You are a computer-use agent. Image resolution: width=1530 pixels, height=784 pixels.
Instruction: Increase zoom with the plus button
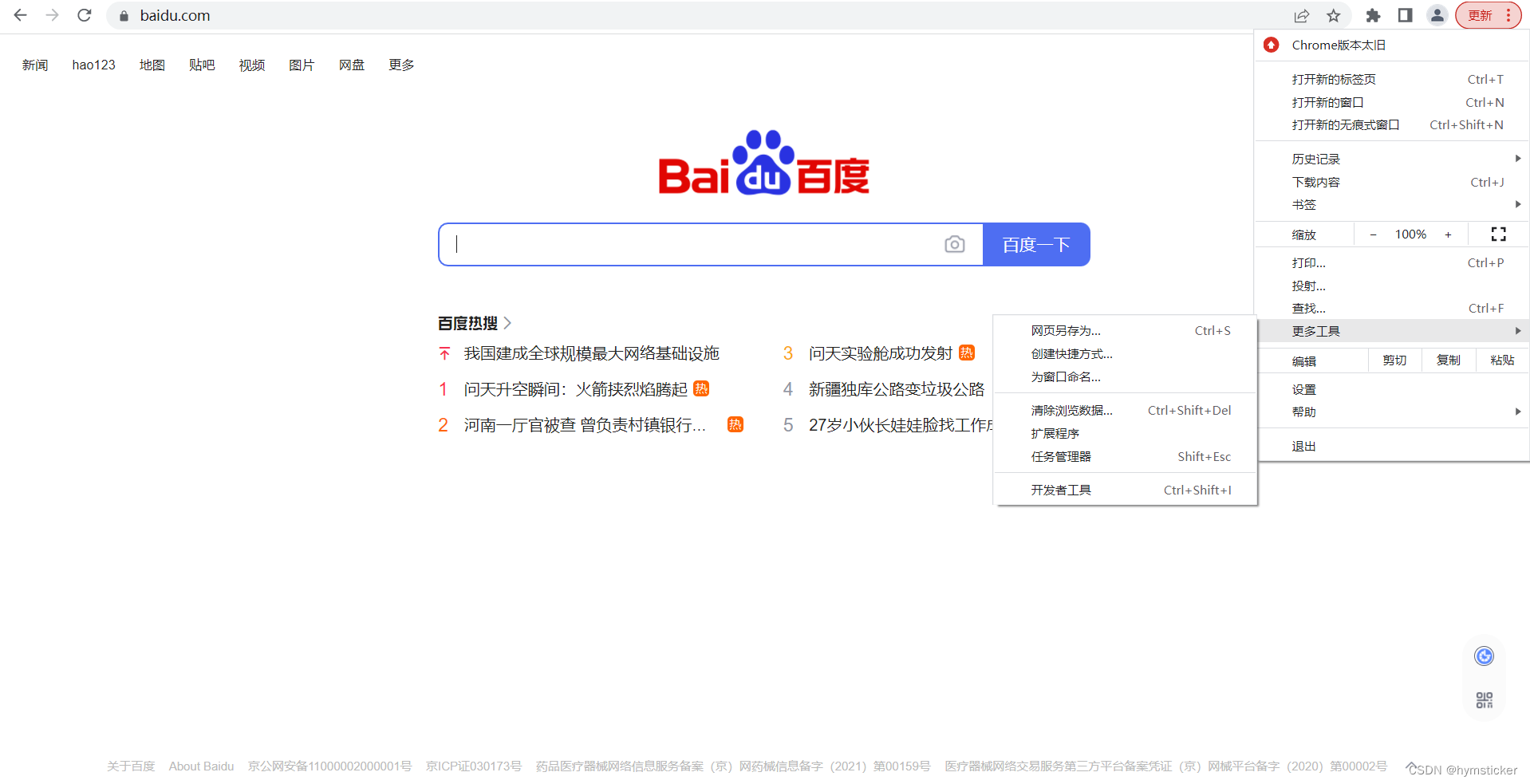[x=1448, y=234]
